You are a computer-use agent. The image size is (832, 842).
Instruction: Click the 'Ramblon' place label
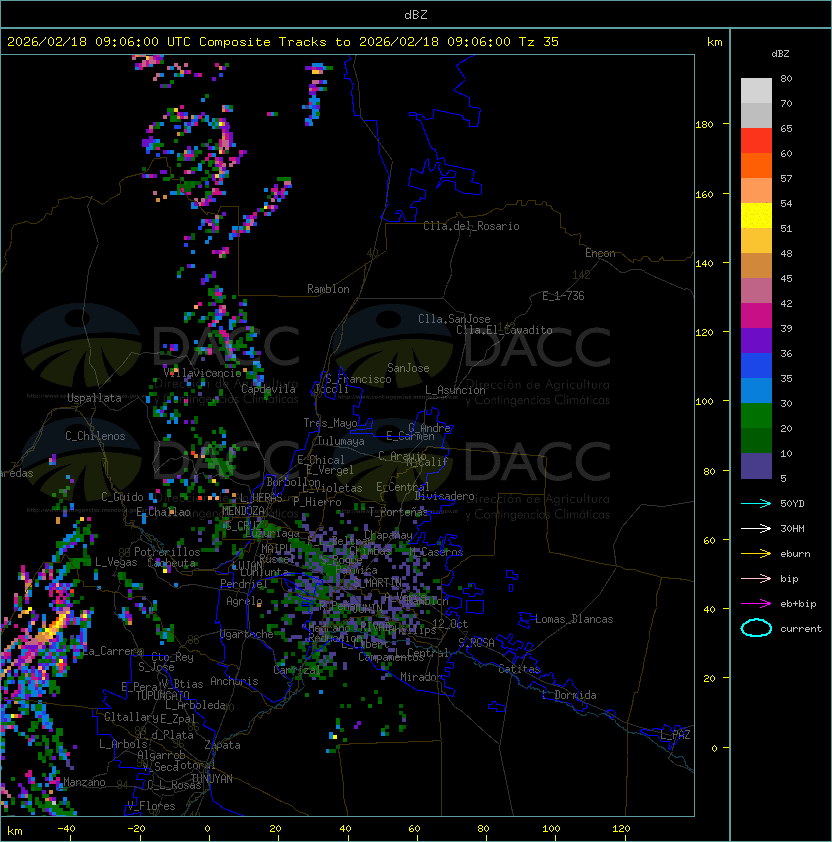[x=328, y=289]
